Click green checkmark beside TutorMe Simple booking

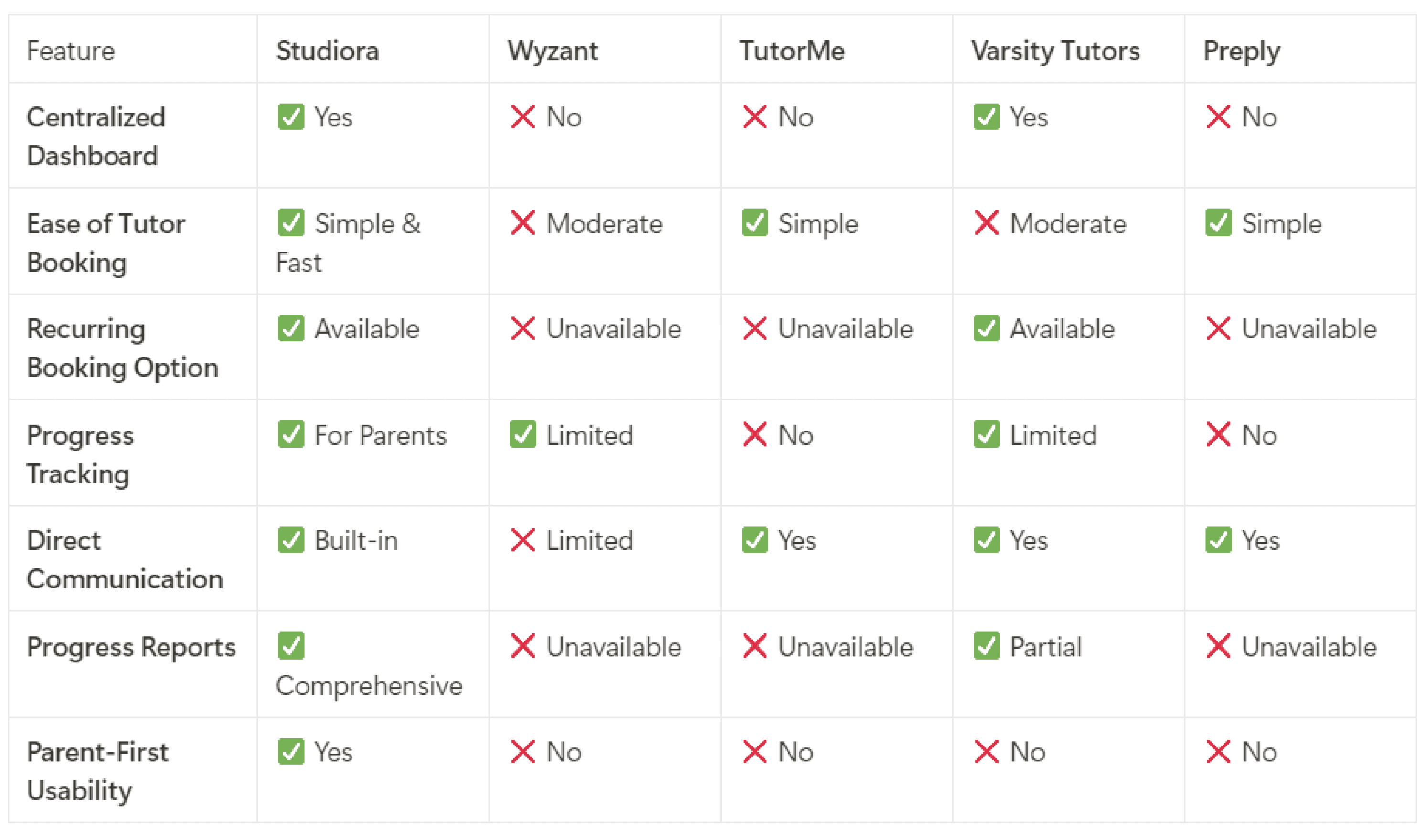pyautogui.click(x=755, y=222)
